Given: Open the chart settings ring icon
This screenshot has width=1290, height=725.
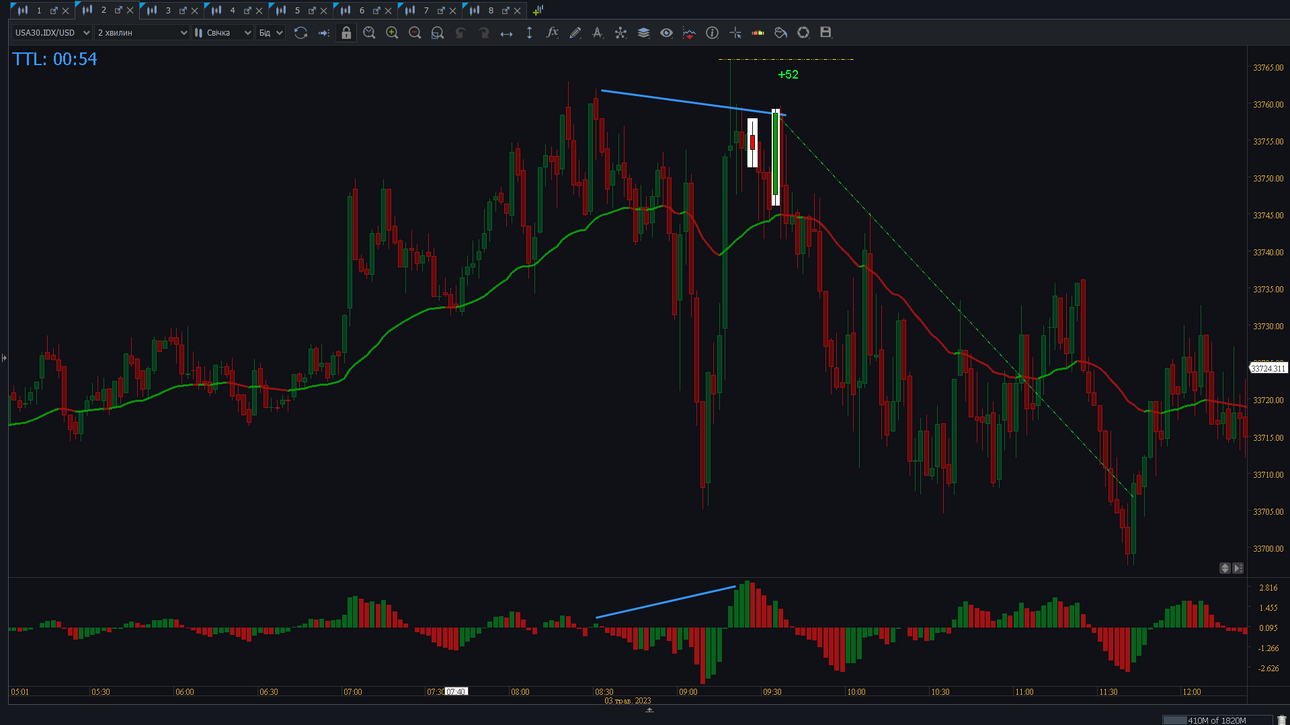Looking at the screenshot, I should coord(803,33).
